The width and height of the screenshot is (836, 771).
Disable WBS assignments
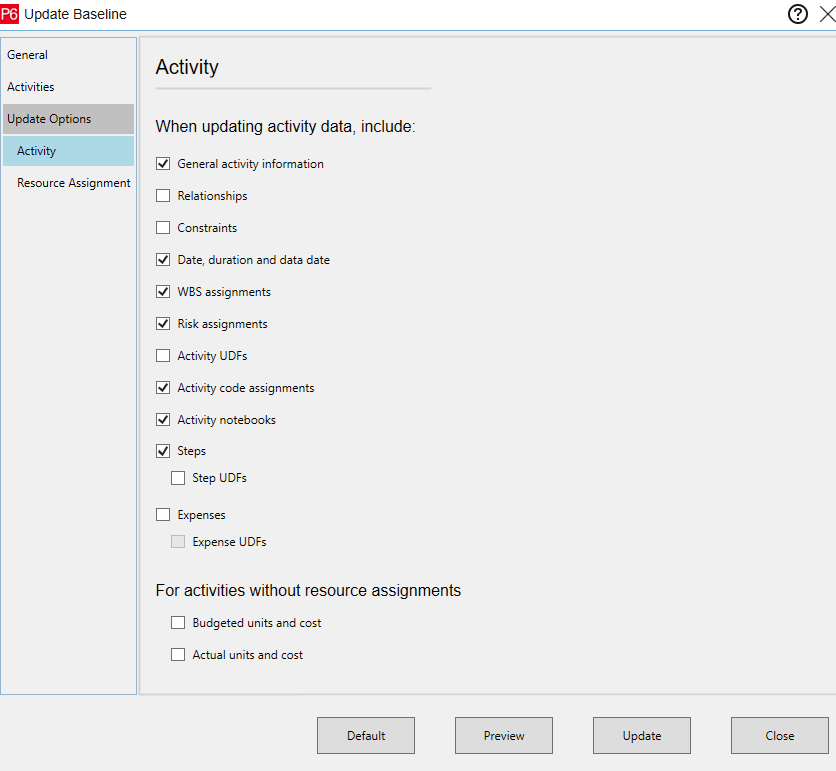point(163,291)
